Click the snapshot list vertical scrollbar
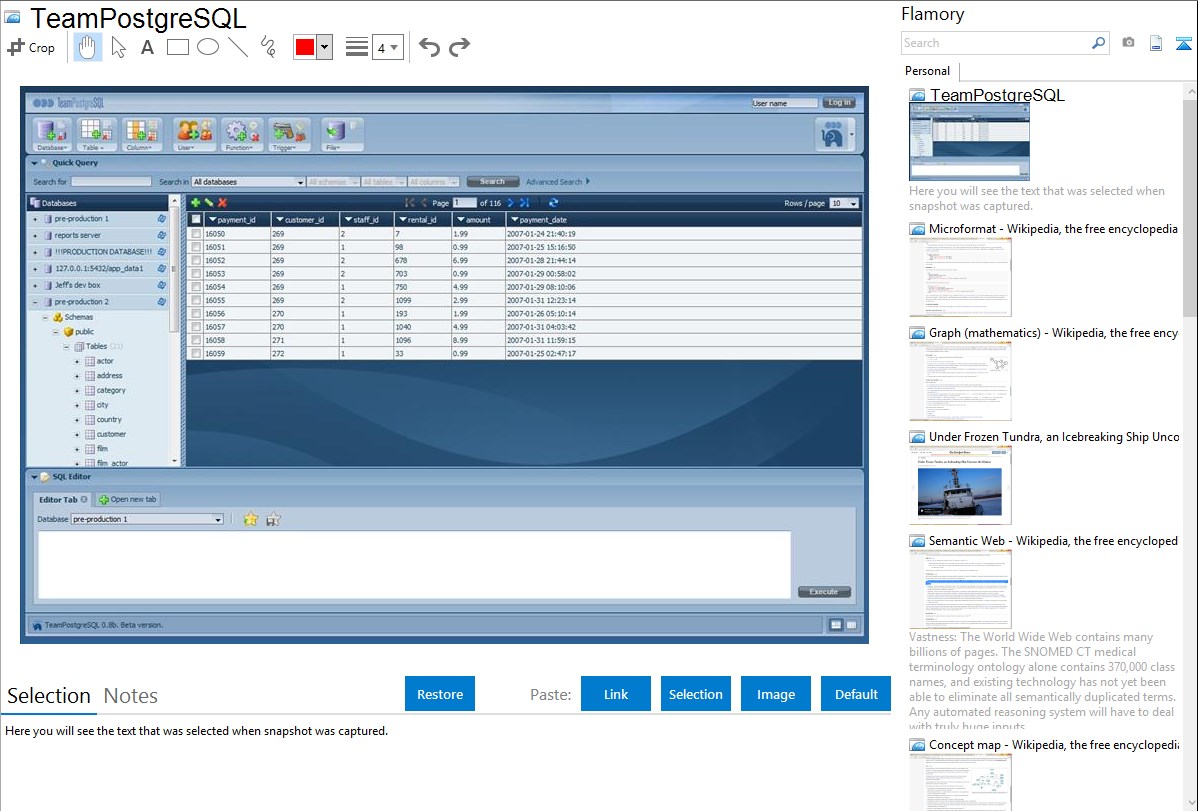The width and height of the screenshot is (1198, 811). click(x=1190, y=206)
